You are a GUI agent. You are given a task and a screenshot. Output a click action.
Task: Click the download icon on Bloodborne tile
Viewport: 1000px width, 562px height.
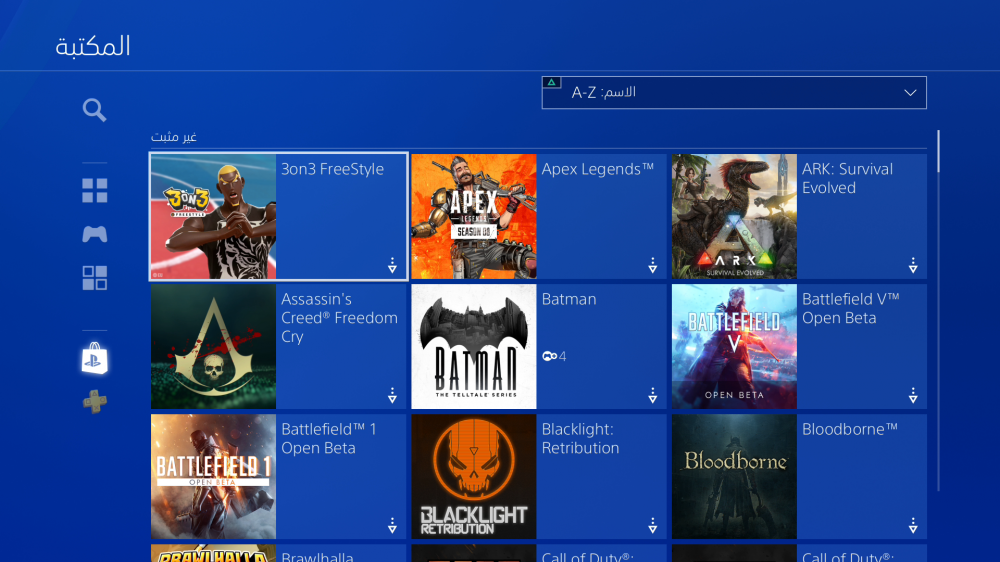[913, 526]
